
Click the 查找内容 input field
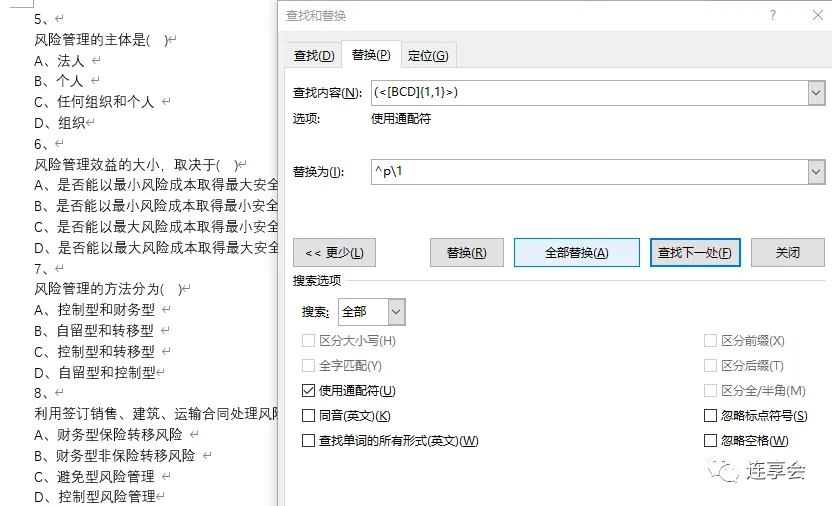[590, 93]
